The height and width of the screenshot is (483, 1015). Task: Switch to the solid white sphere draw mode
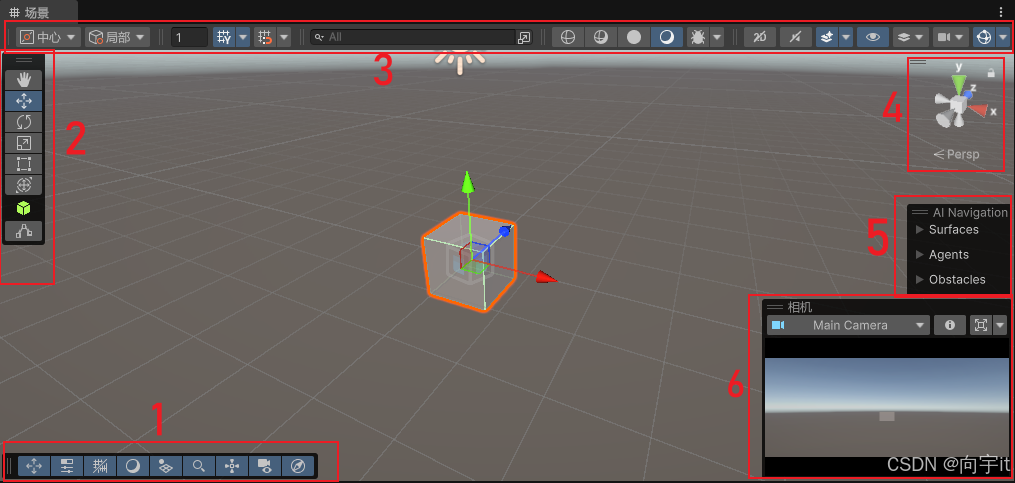click(x=634, y=37)
